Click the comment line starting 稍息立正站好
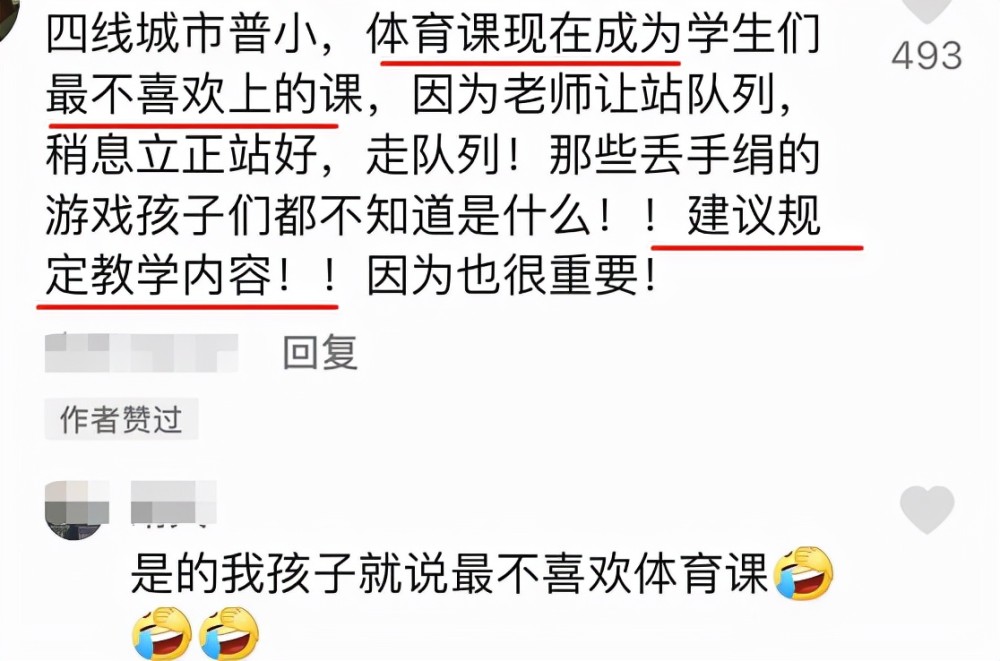Screen dimensions: 1000x661 tap(432, 155)
